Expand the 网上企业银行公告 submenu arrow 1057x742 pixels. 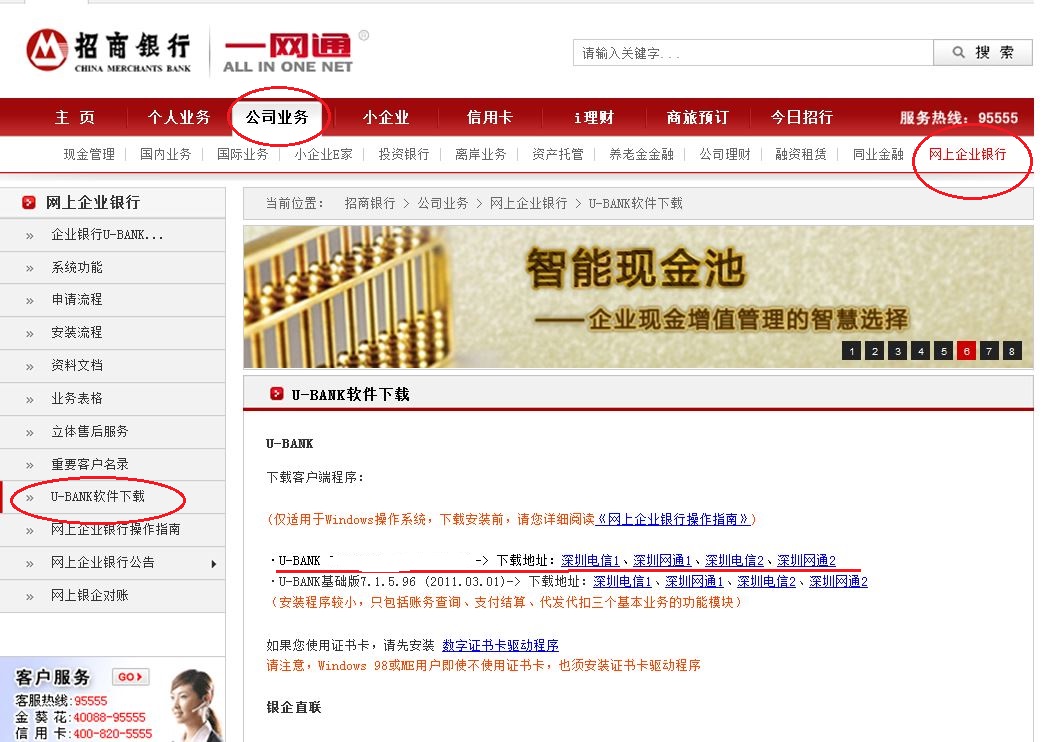tap(214, 564)
